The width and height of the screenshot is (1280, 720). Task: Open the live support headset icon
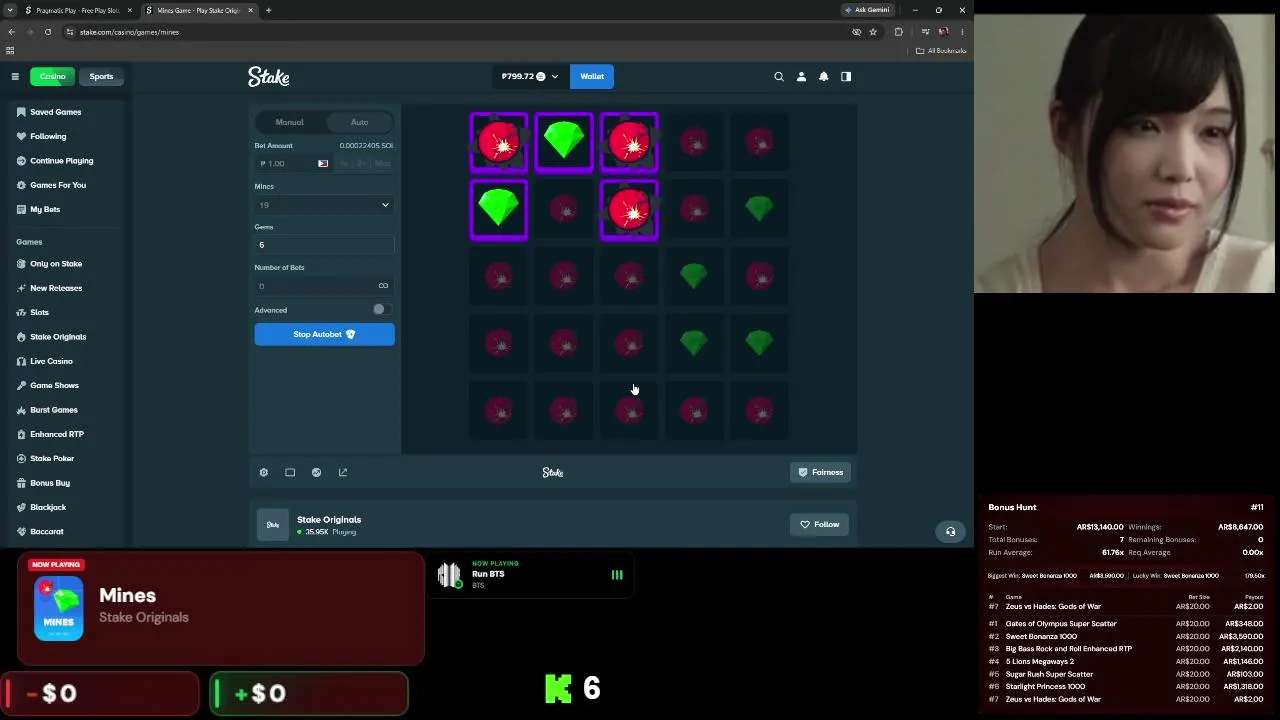[x=951, y=531]
